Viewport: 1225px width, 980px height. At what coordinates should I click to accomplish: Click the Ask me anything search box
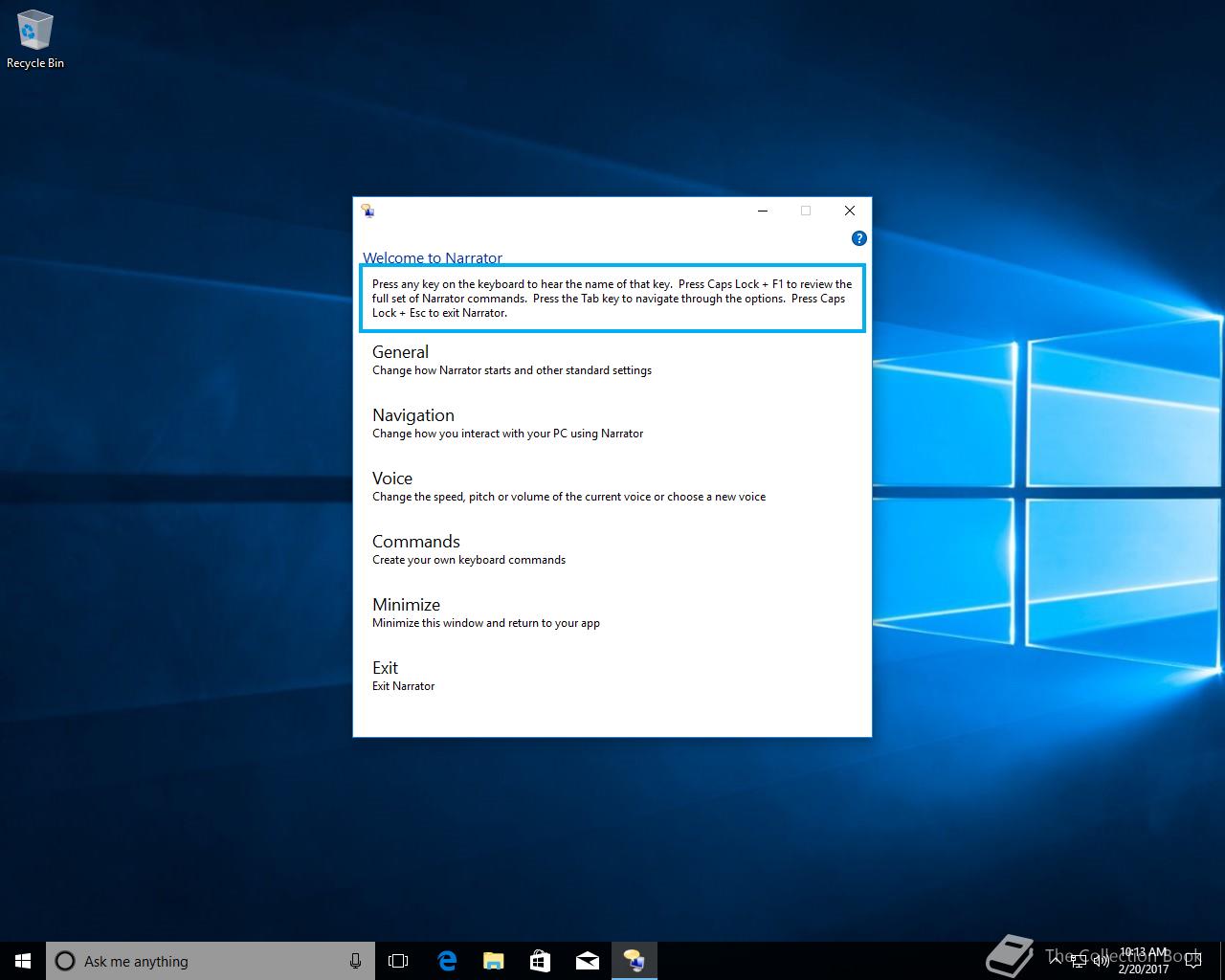(x=211, y=961)
